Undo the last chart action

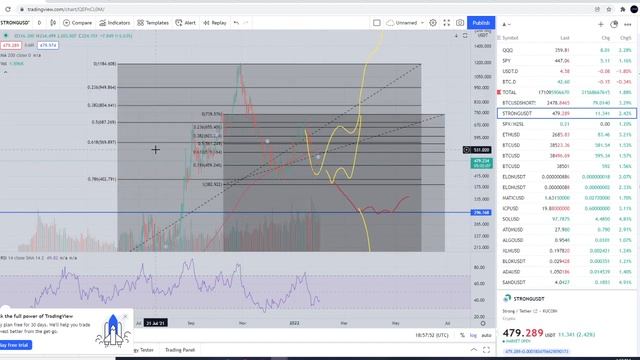[x=236, y=23]
